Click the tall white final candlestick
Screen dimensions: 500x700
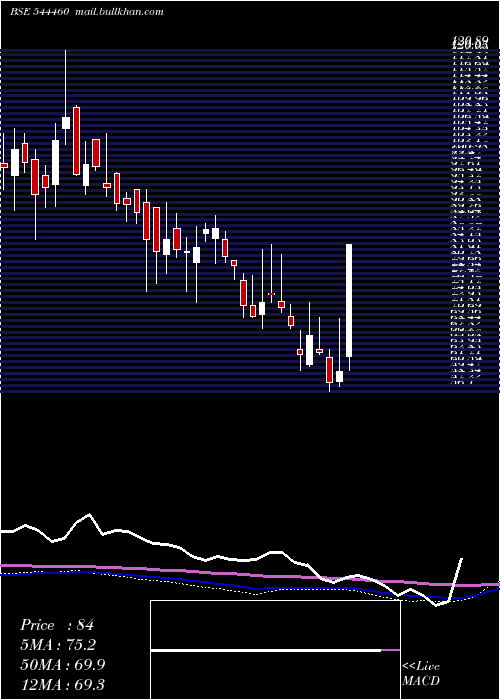pyautogui.click(x=349, y=300)
